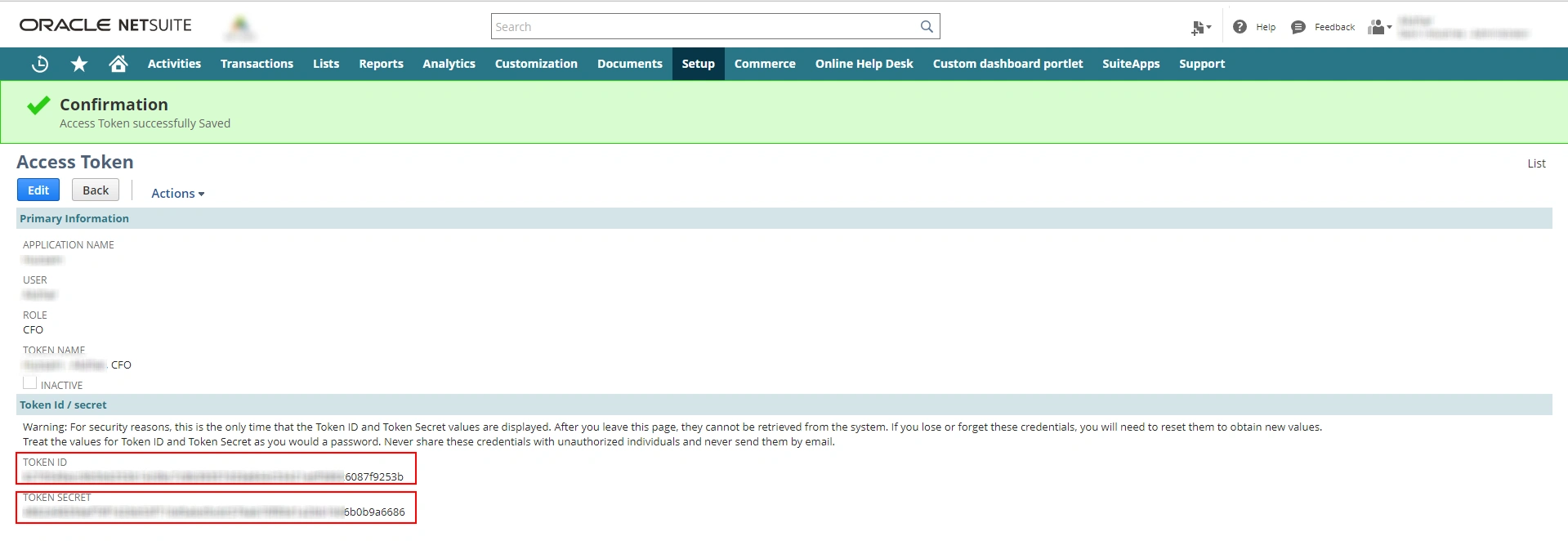Image resolution: width=1568 pixels, height=541 pixels.
Task: Open the Recent Records history icon
Action: pyautogui.click(x=39, y=64)
